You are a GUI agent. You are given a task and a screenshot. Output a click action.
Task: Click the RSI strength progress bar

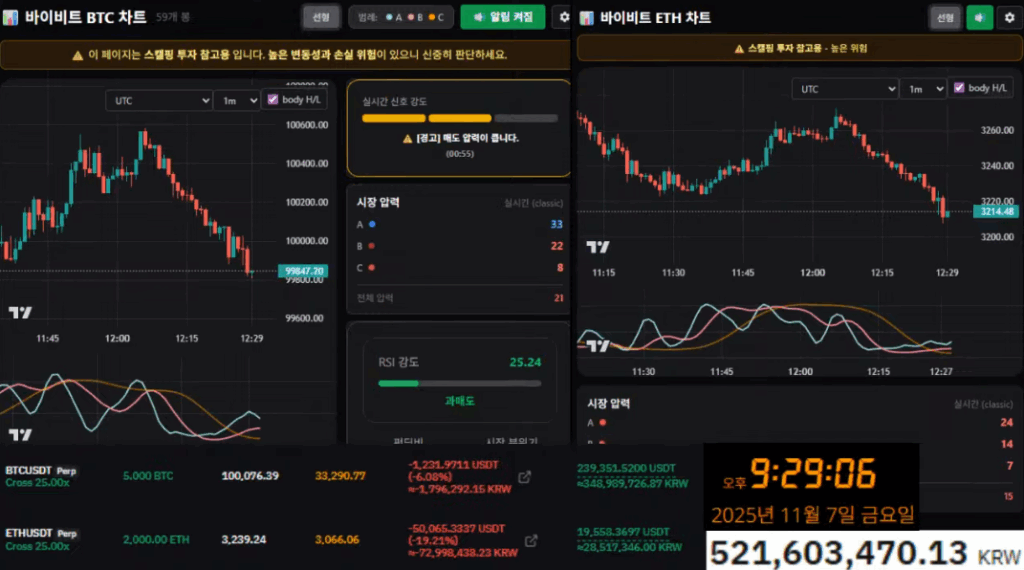460,384
